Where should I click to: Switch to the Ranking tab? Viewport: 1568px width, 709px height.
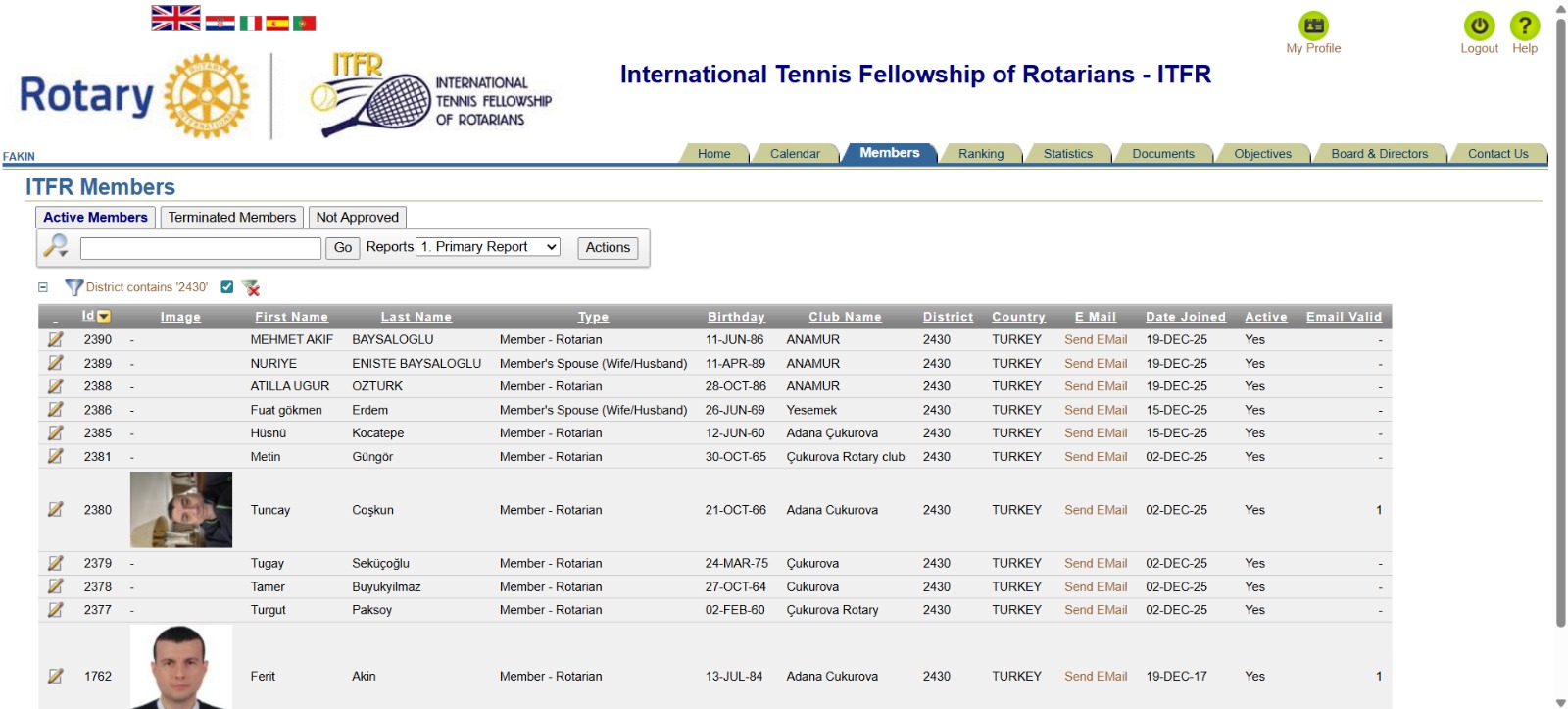(981, 154)
